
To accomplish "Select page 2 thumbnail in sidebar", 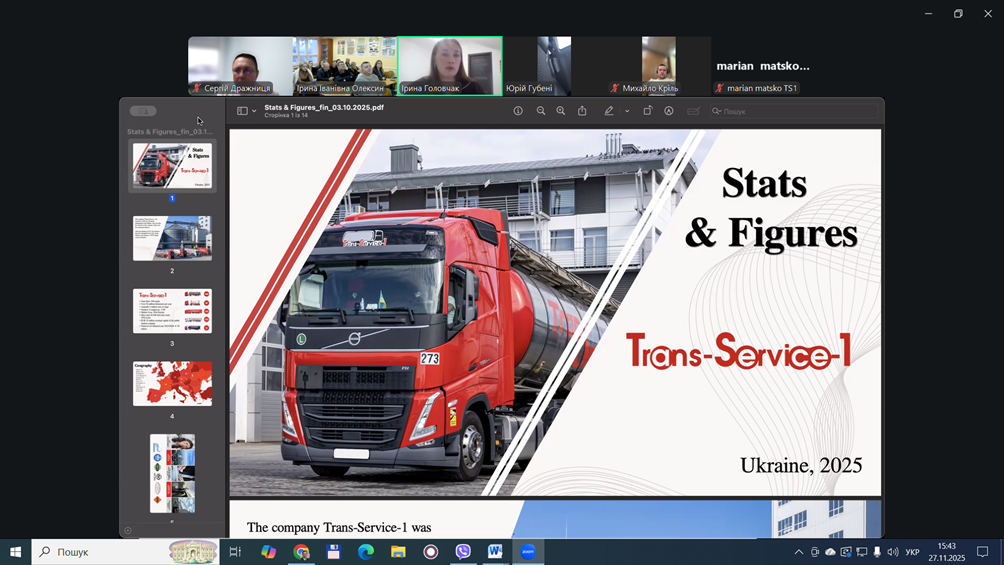I will click(x=172, y=239).
